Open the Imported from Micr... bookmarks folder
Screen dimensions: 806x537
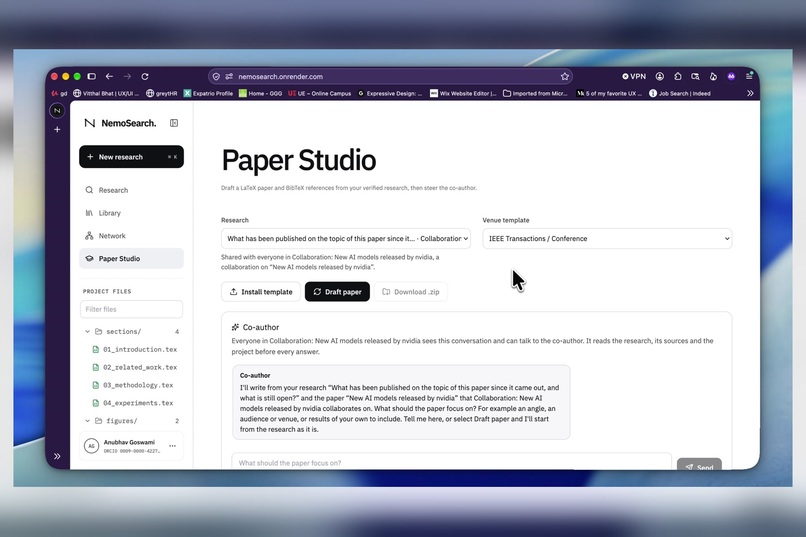click(x=535, y=94)
